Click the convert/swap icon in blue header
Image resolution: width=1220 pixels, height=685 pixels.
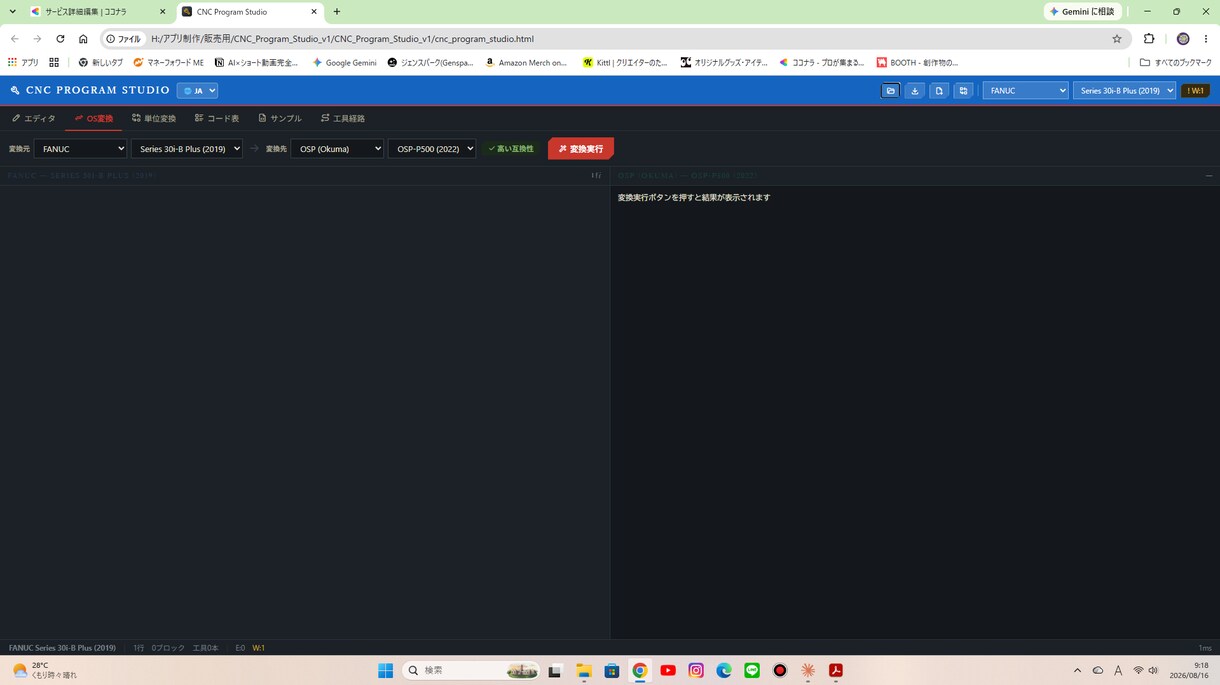(963, 91)
